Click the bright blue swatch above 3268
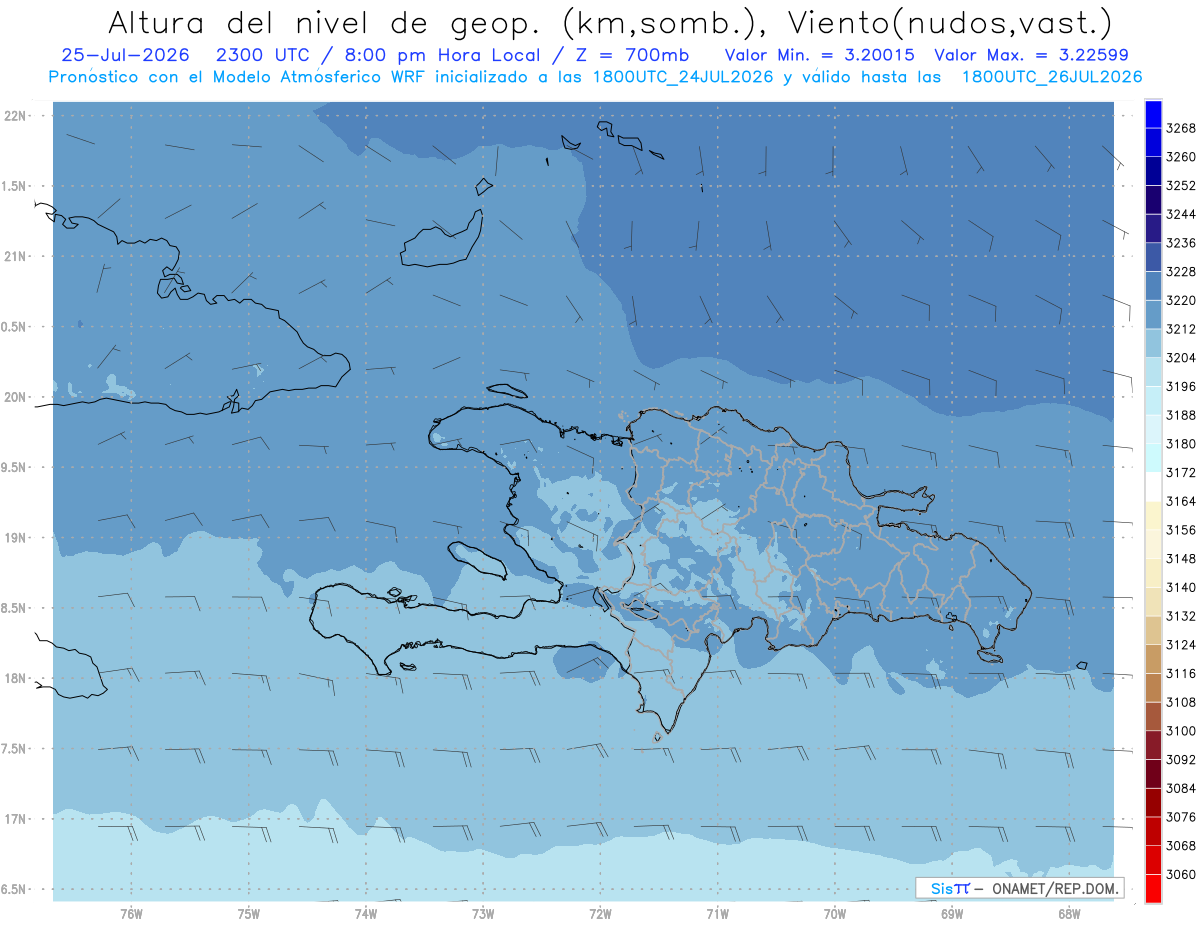This screenshot has height=927, width=1200. pyautogui.click(x=1153, y=113)
